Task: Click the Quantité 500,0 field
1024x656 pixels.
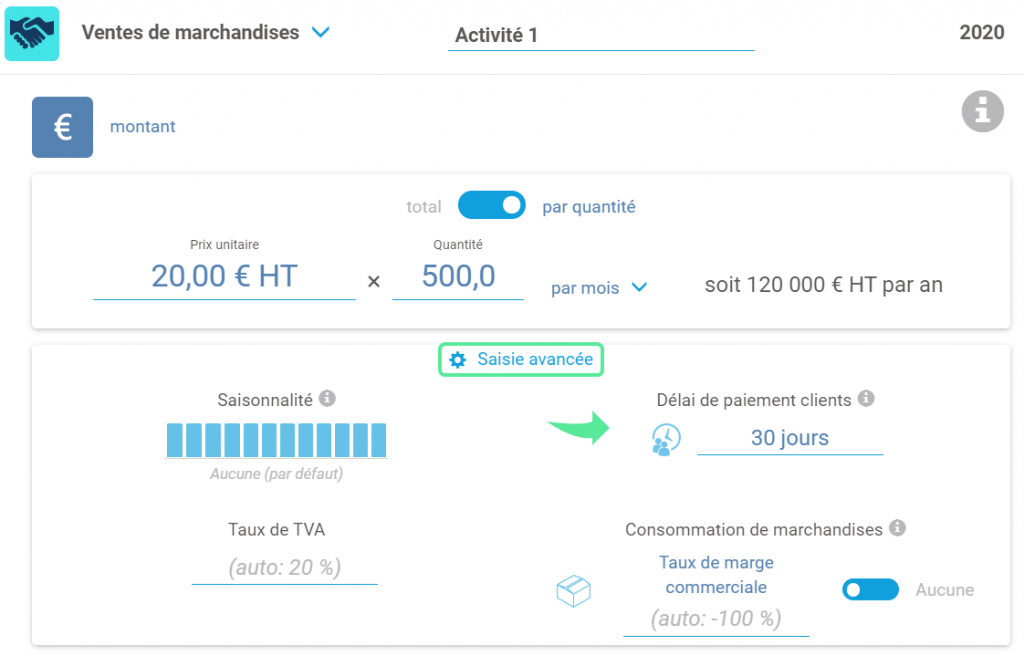Action: pyautogui.click(x=458, y=276)
